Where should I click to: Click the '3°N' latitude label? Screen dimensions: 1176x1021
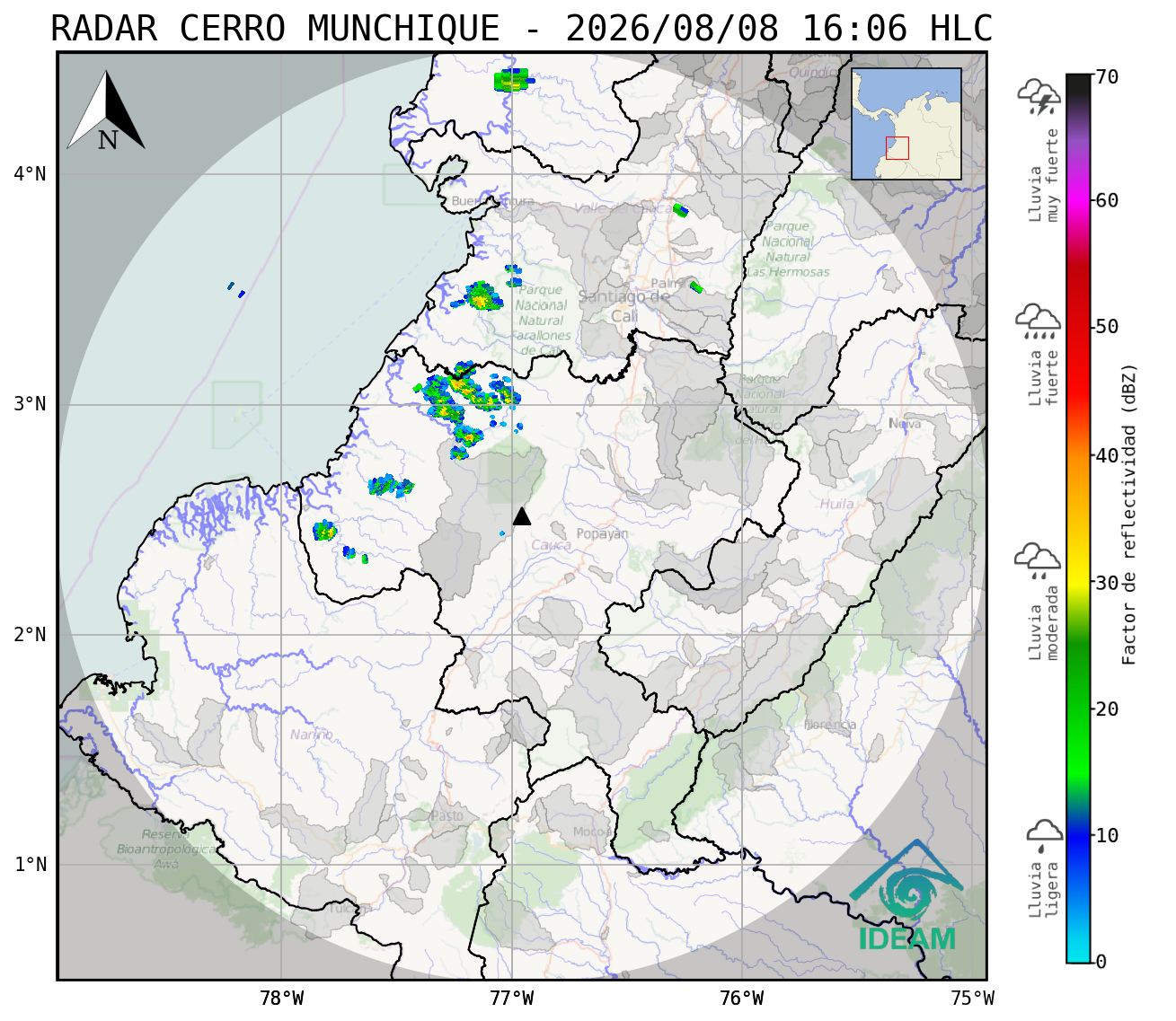pyautogui.click(x=30, y=404)
